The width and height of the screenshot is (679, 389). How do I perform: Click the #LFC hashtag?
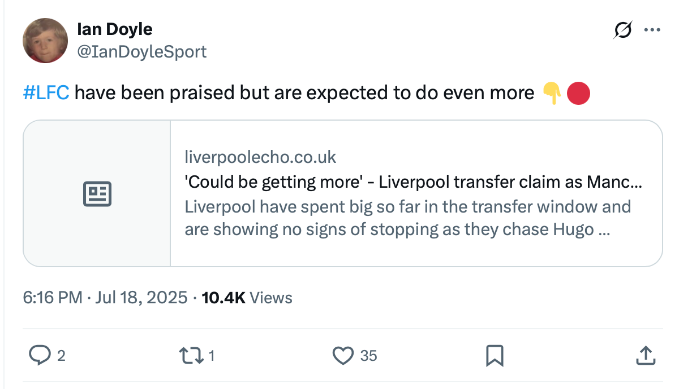pos(46,93)
